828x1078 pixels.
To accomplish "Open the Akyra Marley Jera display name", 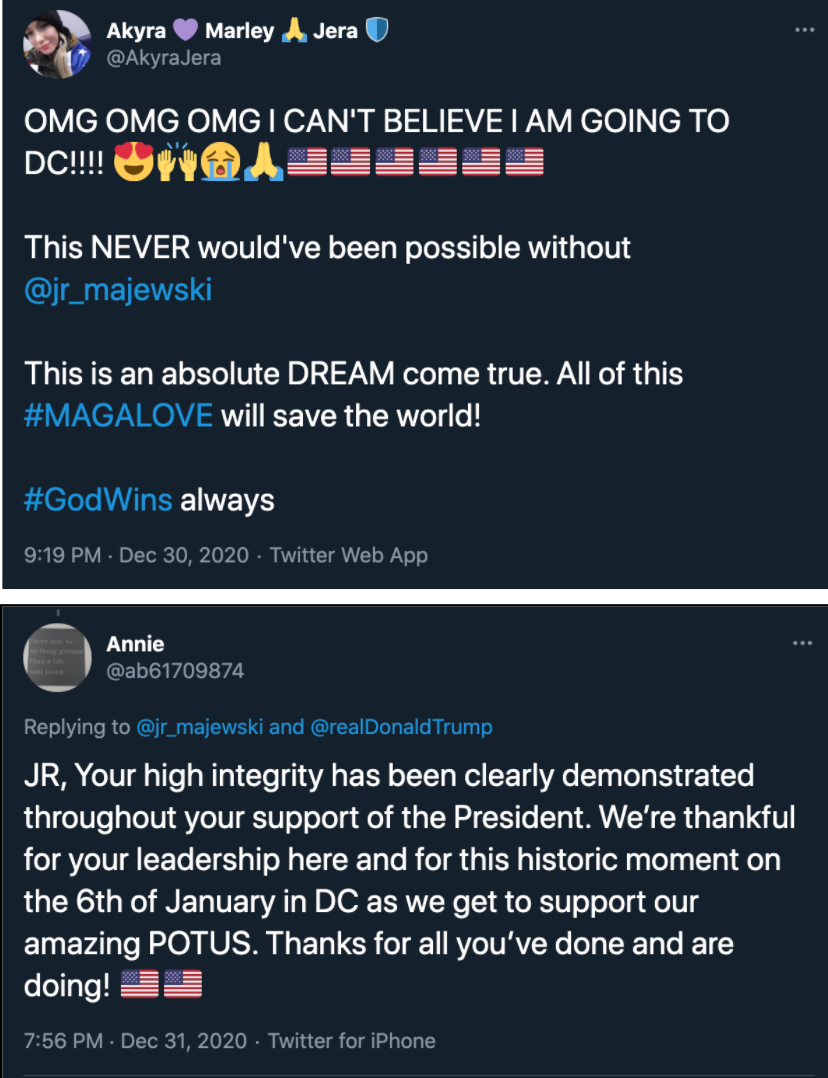I will click(x=232, y=31).
